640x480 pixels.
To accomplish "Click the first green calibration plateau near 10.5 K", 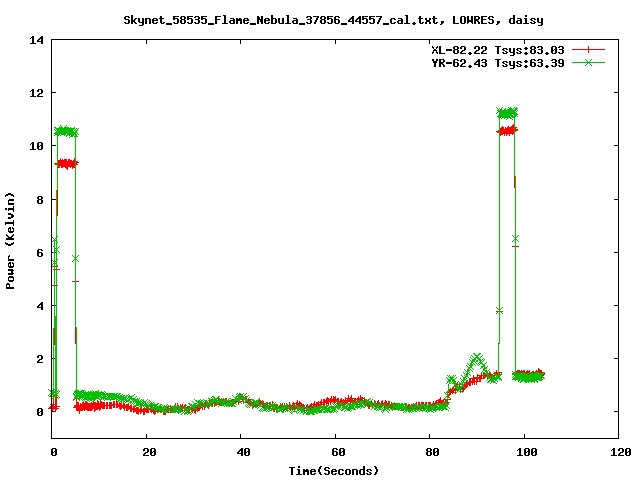I will coord(66,131).
